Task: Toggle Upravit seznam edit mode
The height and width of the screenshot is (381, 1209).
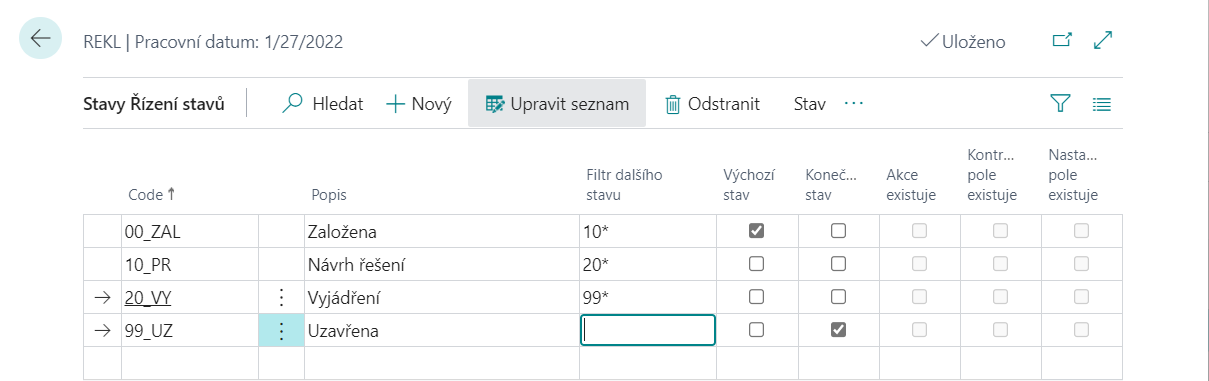Action: [557, 103]
